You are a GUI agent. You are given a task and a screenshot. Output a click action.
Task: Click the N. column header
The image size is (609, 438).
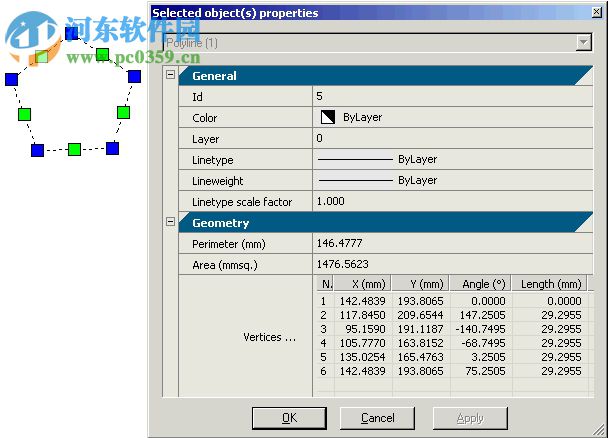pyautogui.click(x=325, y=284)
